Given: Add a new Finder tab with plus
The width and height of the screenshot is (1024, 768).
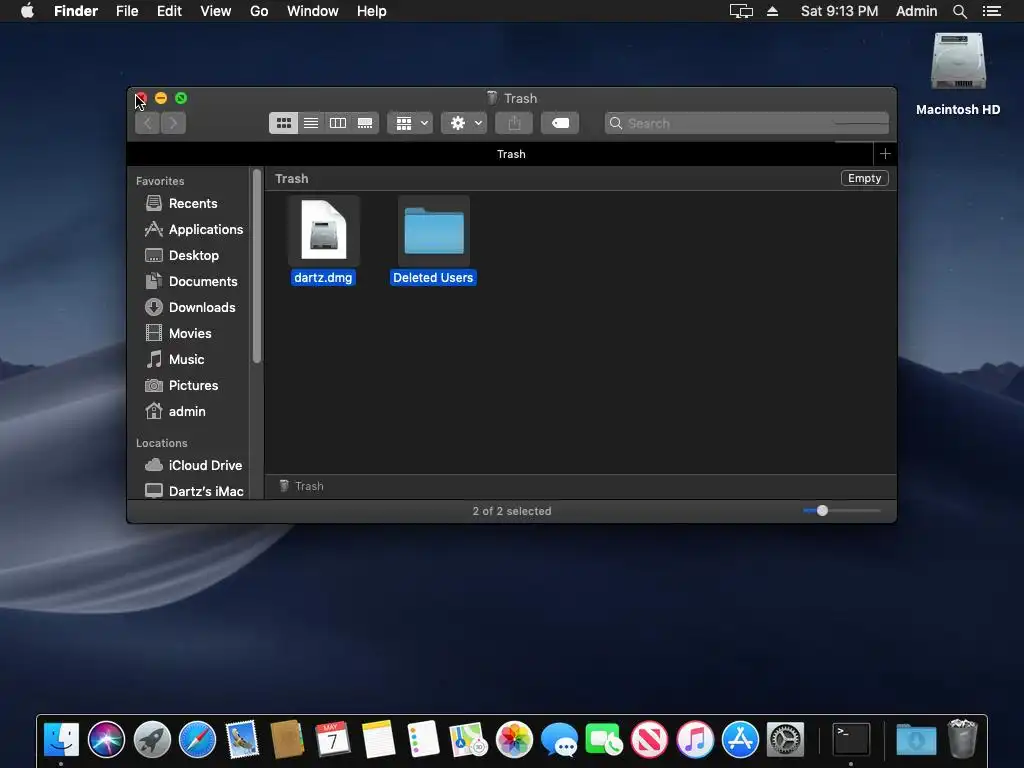Looking at the screenshot, I should [x=885, y=153].
